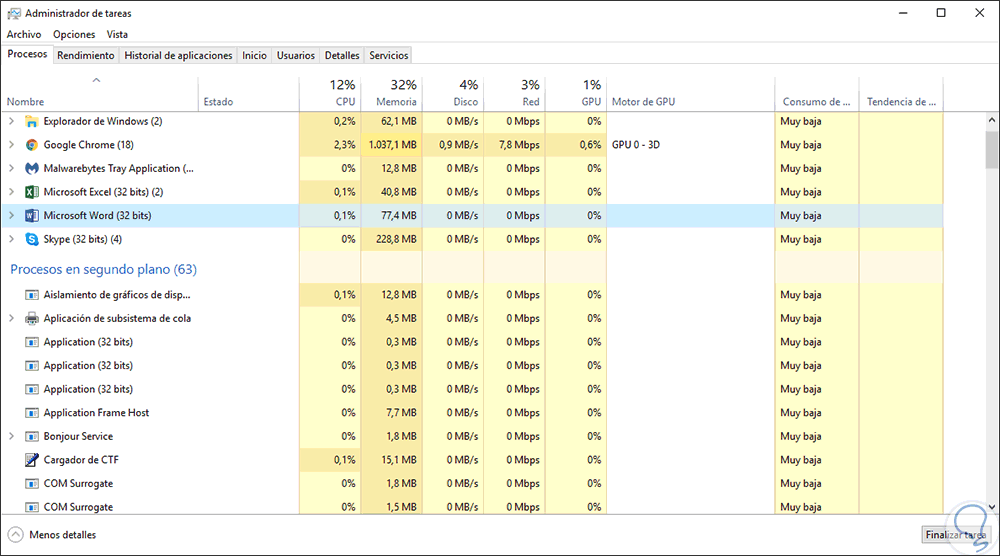Click the Google Chrome process icon
The width and height of the screenshot is (1000, 556).
point(32,145)
